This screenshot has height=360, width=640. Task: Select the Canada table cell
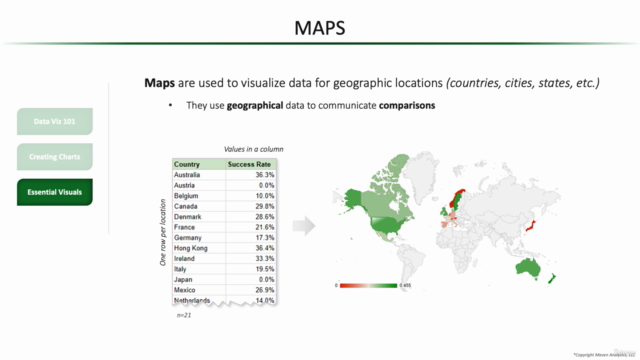199,206
